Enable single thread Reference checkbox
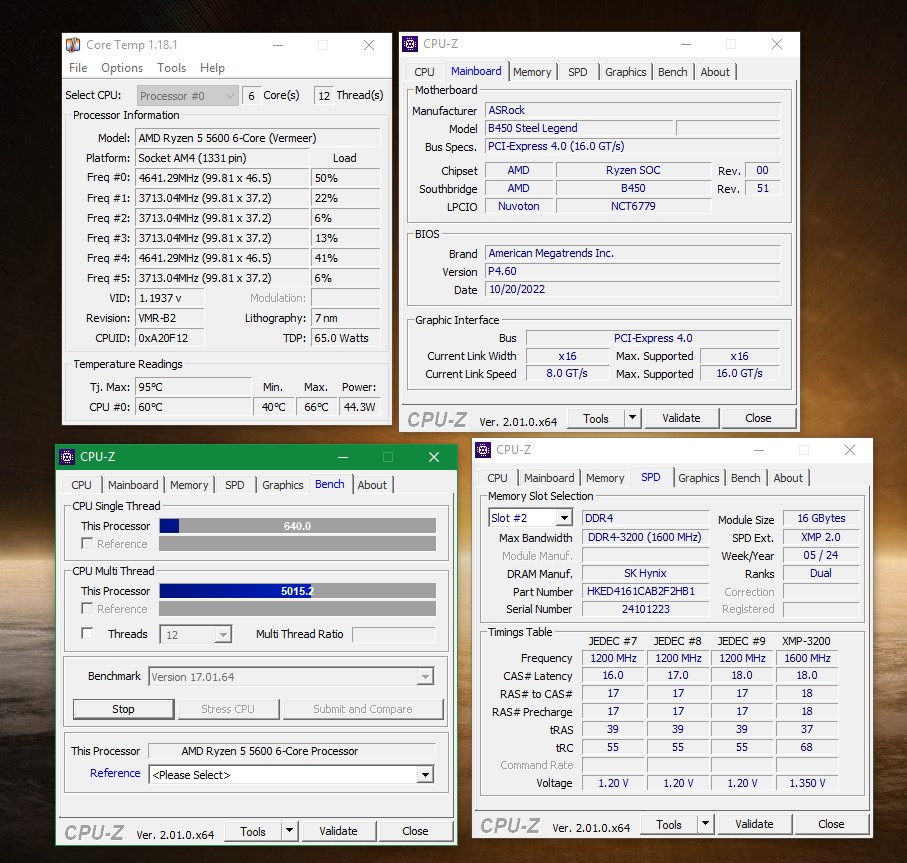The width and height of the screenshot is (907, 863). point(87,543)
